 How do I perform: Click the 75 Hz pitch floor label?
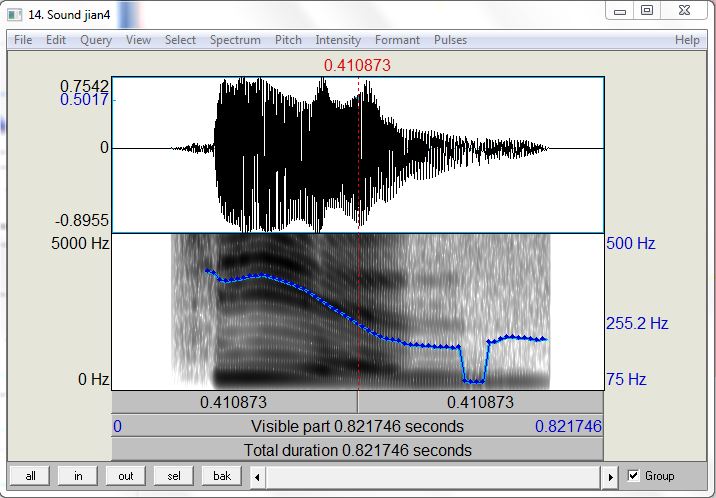[x=626, y=379]
